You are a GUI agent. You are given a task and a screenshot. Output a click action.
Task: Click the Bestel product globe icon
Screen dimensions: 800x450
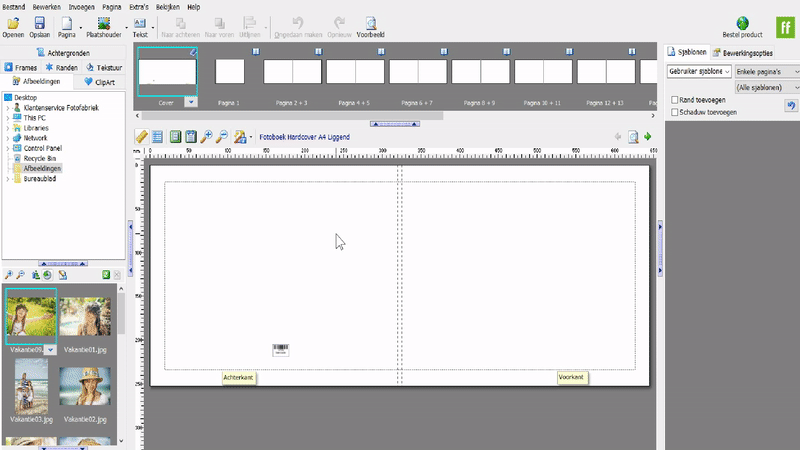(744, 23)
